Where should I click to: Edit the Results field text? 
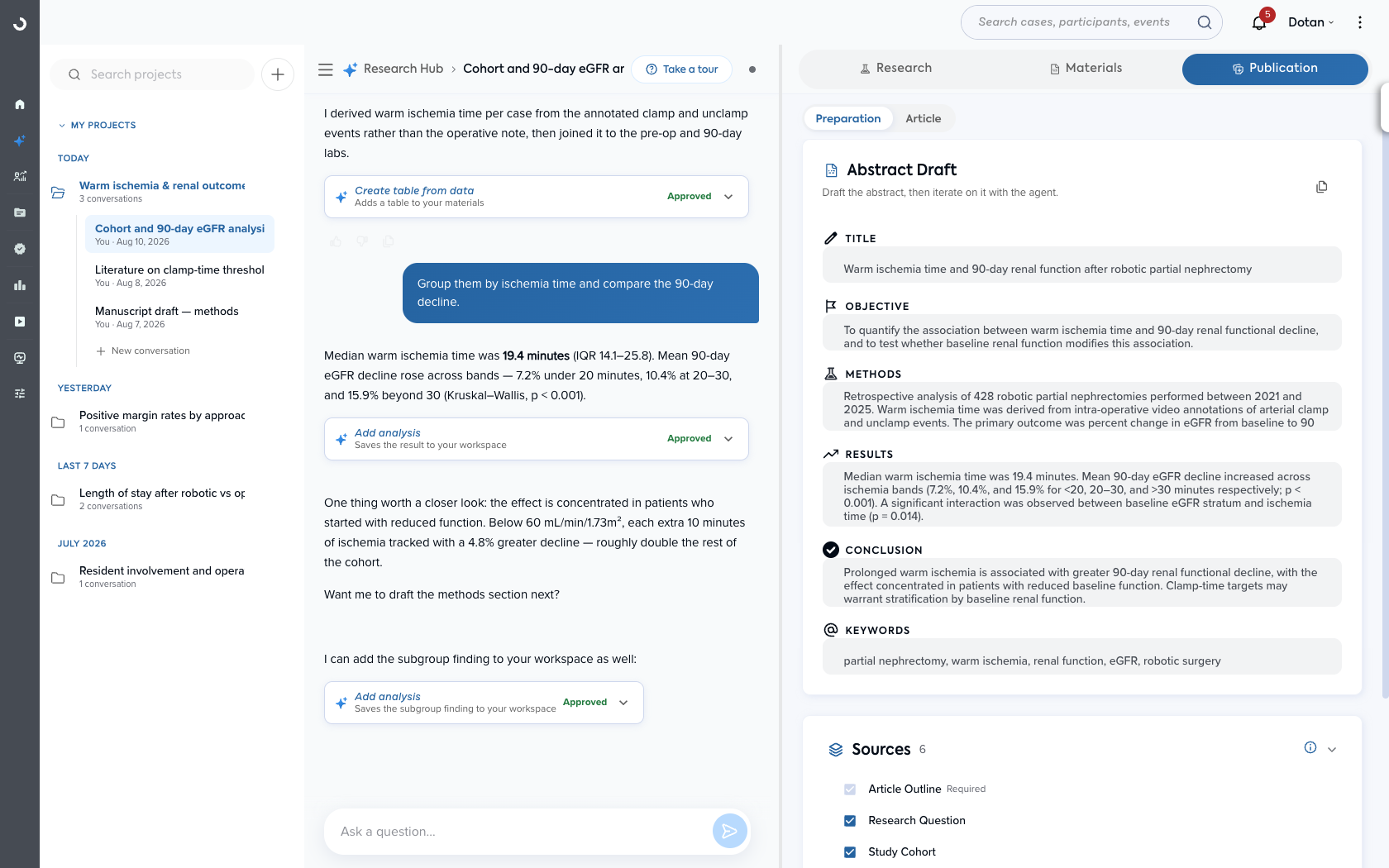[x=1081, y=494]
